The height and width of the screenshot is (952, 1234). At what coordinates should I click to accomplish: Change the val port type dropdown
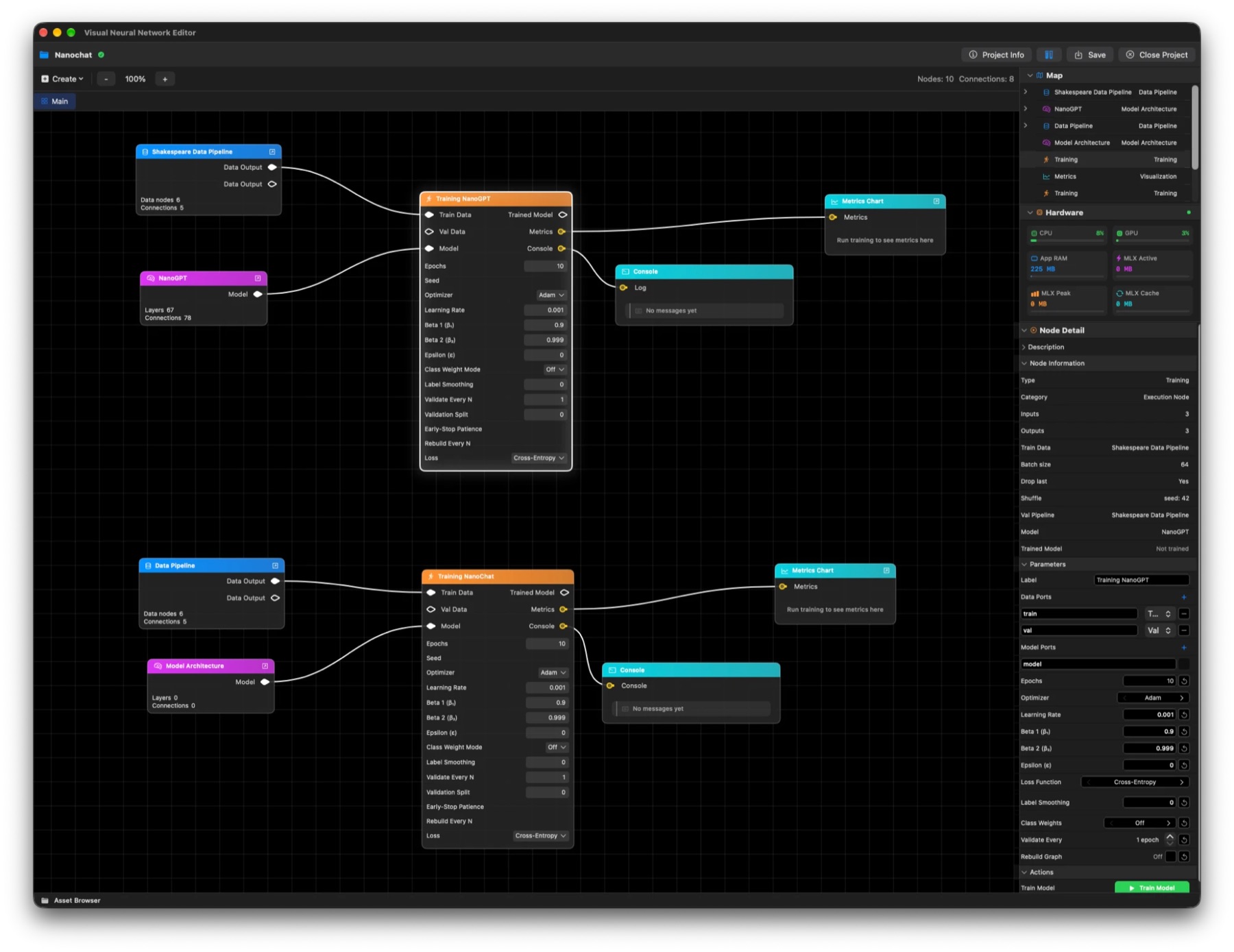coord(1159,631)
